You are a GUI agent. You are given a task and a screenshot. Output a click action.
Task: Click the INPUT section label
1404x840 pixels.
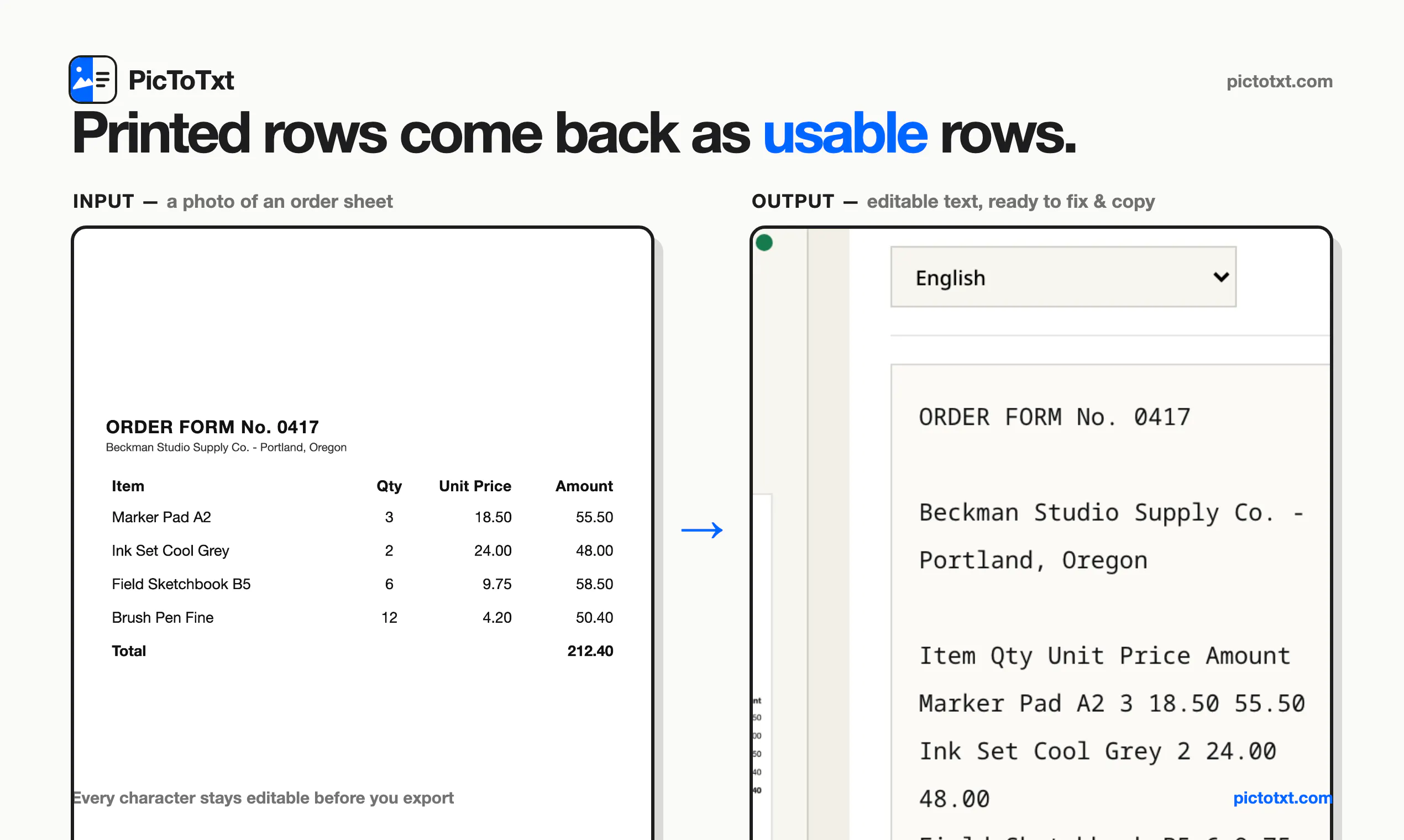103,201
